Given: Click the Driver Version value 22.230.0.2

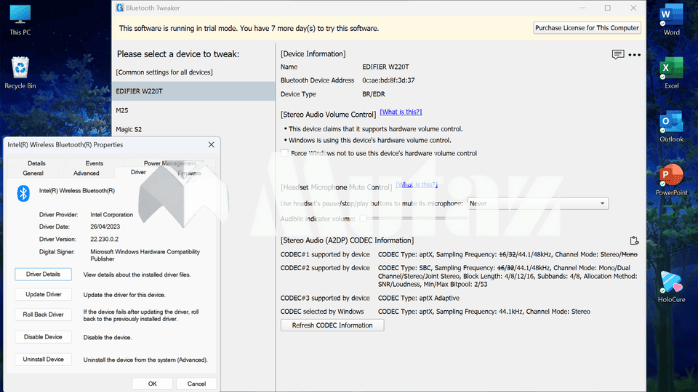Looking at the screenshot, I should [x=105, y=239].
